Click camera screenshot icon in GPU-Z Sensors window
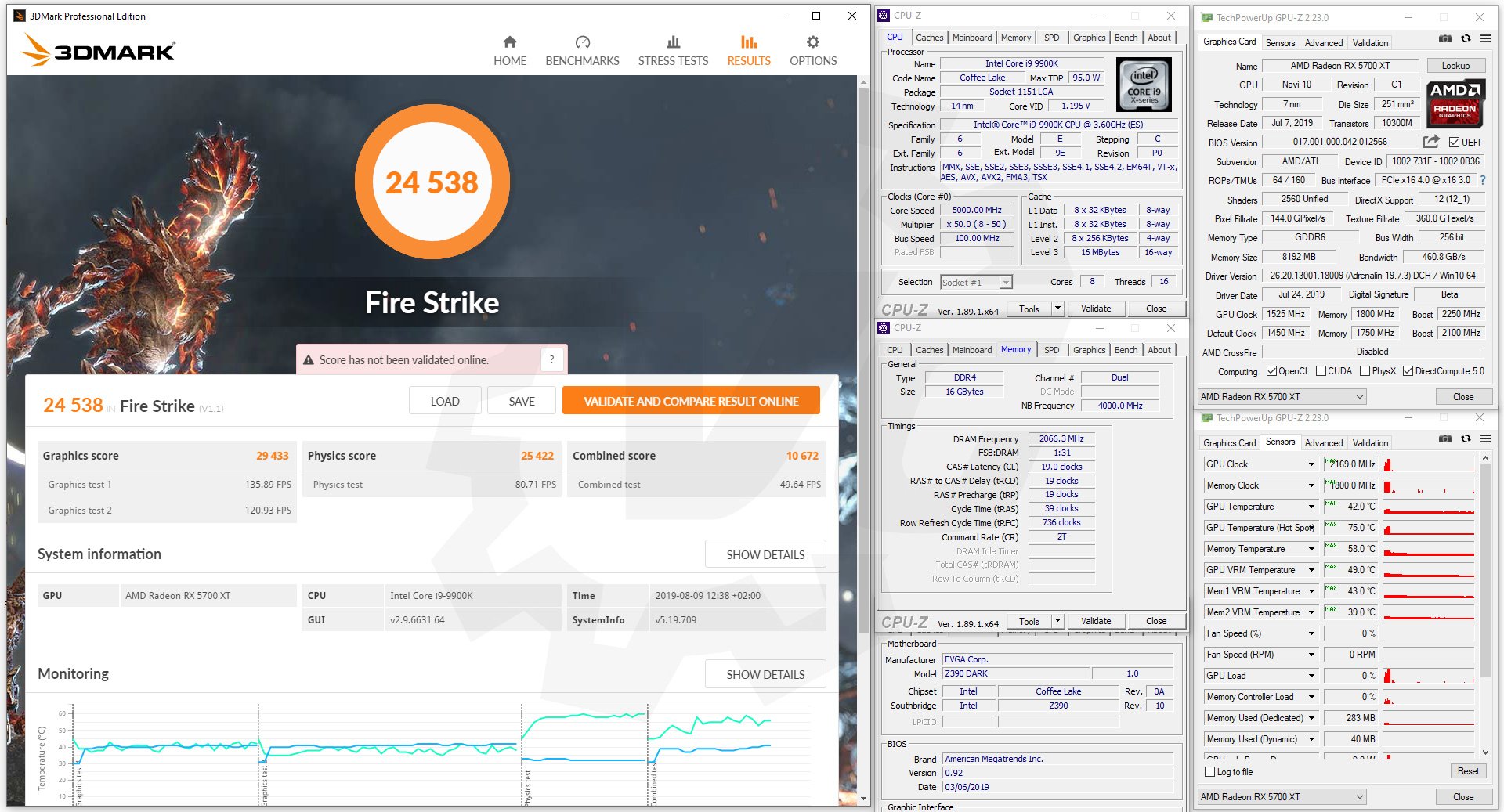This screenshot has height=812, width=1504. [1445, 439]
